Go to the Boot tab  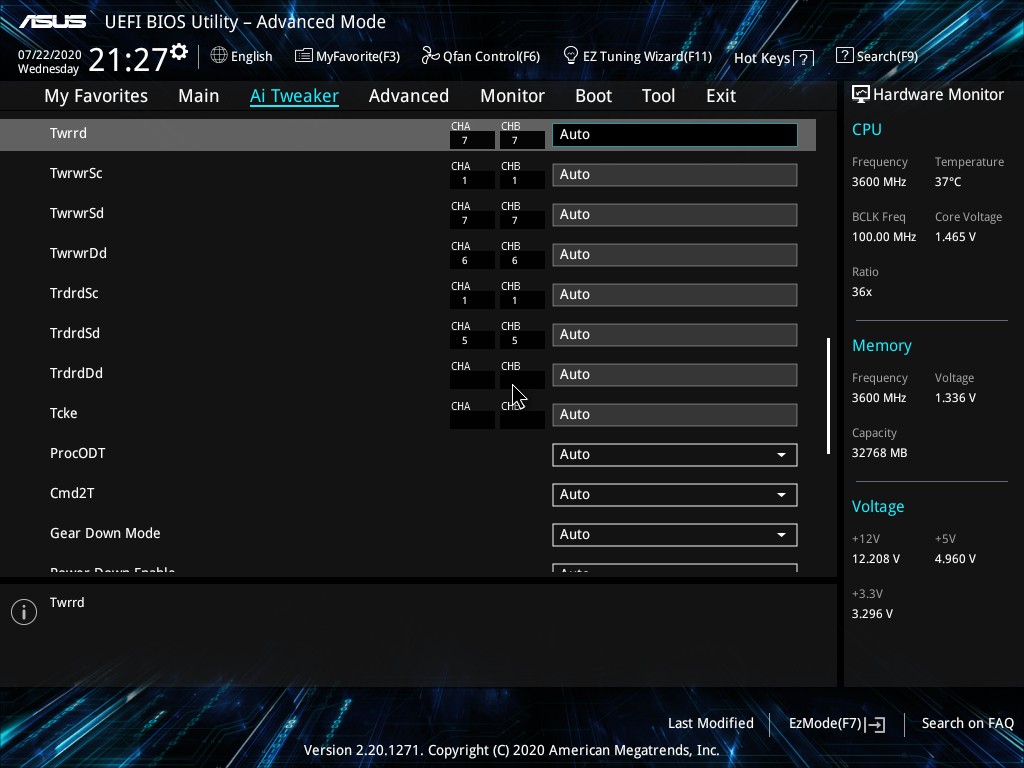coord(593,96)
